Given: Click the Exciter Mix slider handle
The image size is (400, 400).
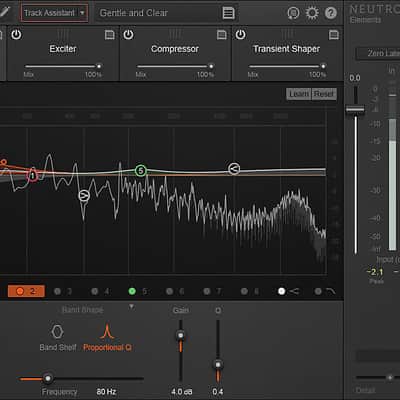Looking at the screenshot, I should click(99, 66).
